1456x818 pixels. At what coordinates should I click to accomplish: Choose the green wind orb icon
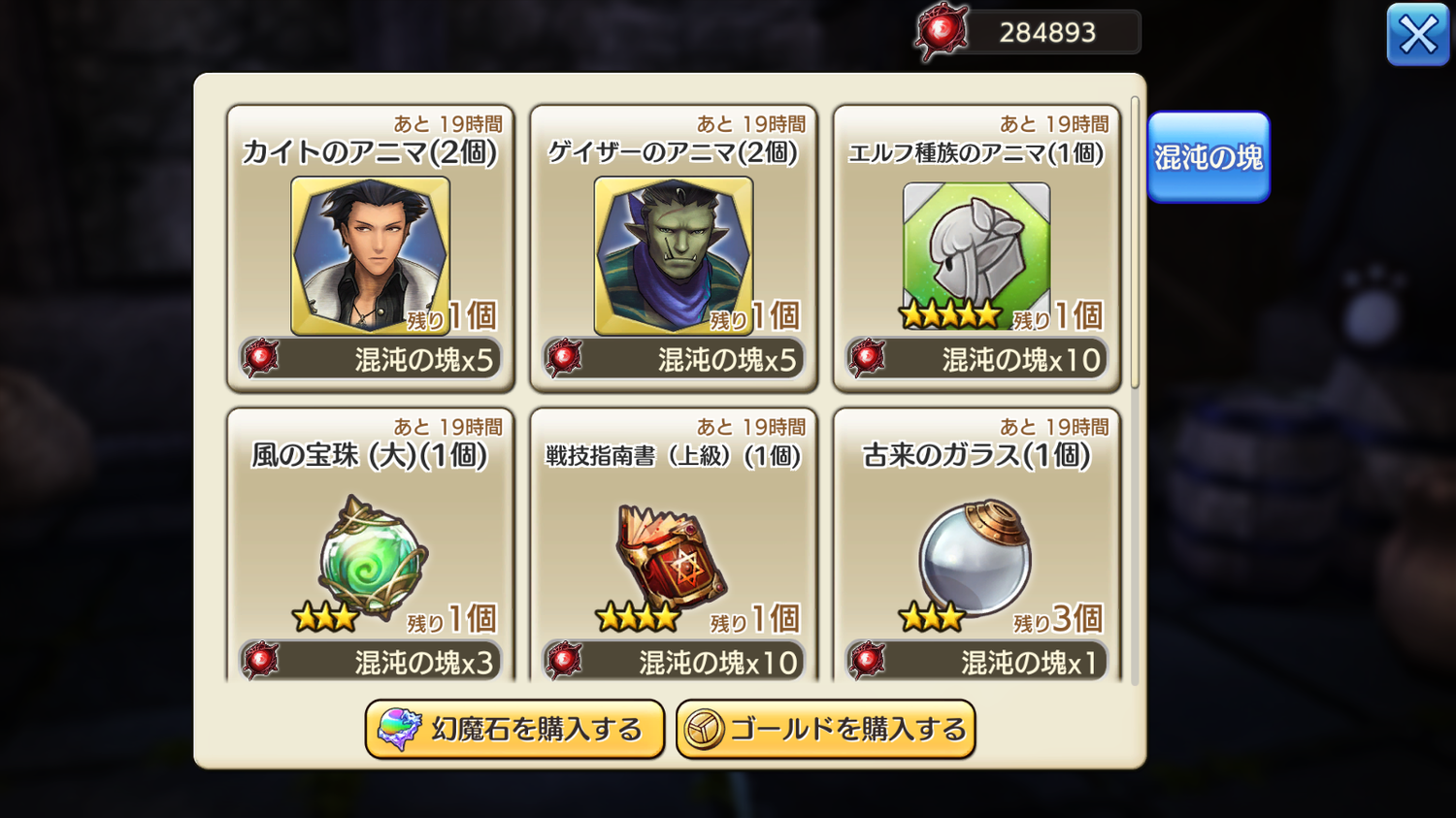point(373,557)
